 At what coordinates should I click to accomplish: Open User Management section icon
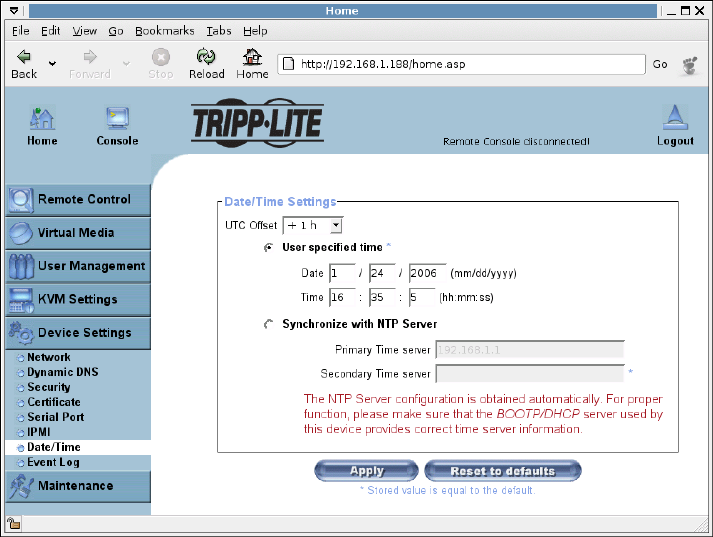tap(21, 266)
